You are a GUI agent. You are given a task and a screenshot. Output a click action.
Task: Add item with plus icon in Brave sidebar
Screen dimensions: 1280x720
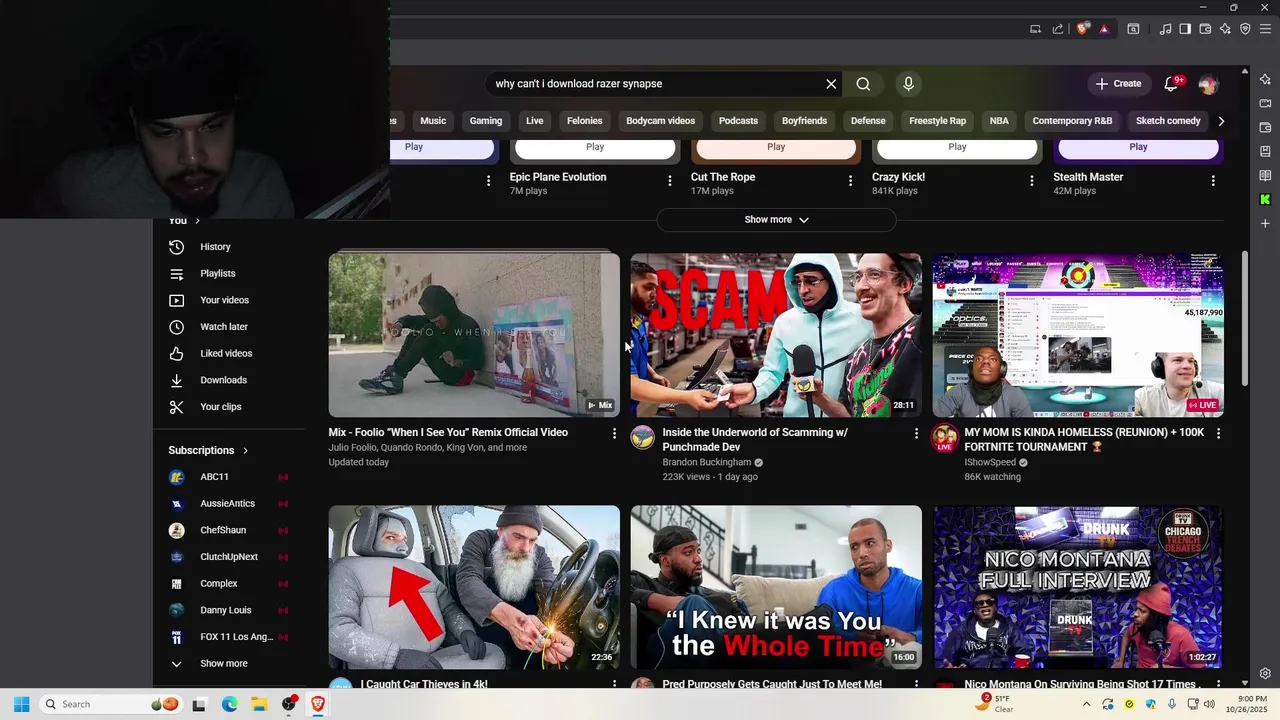(x=1265, y=224)
